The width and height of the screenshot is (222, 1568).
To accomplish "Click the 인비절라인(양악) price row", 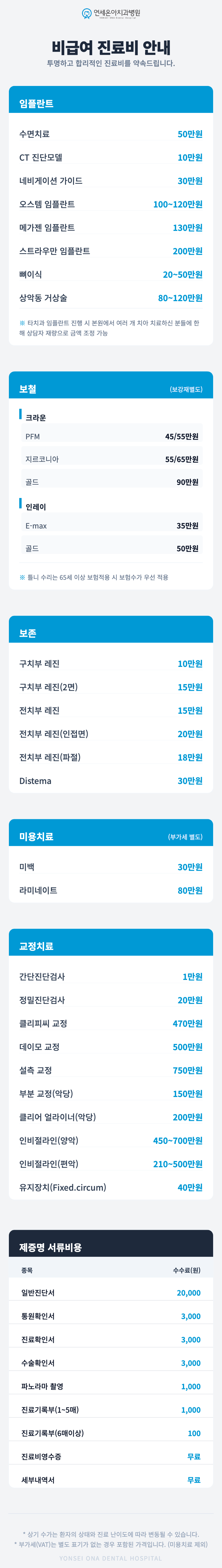I will coord(111,1141).
